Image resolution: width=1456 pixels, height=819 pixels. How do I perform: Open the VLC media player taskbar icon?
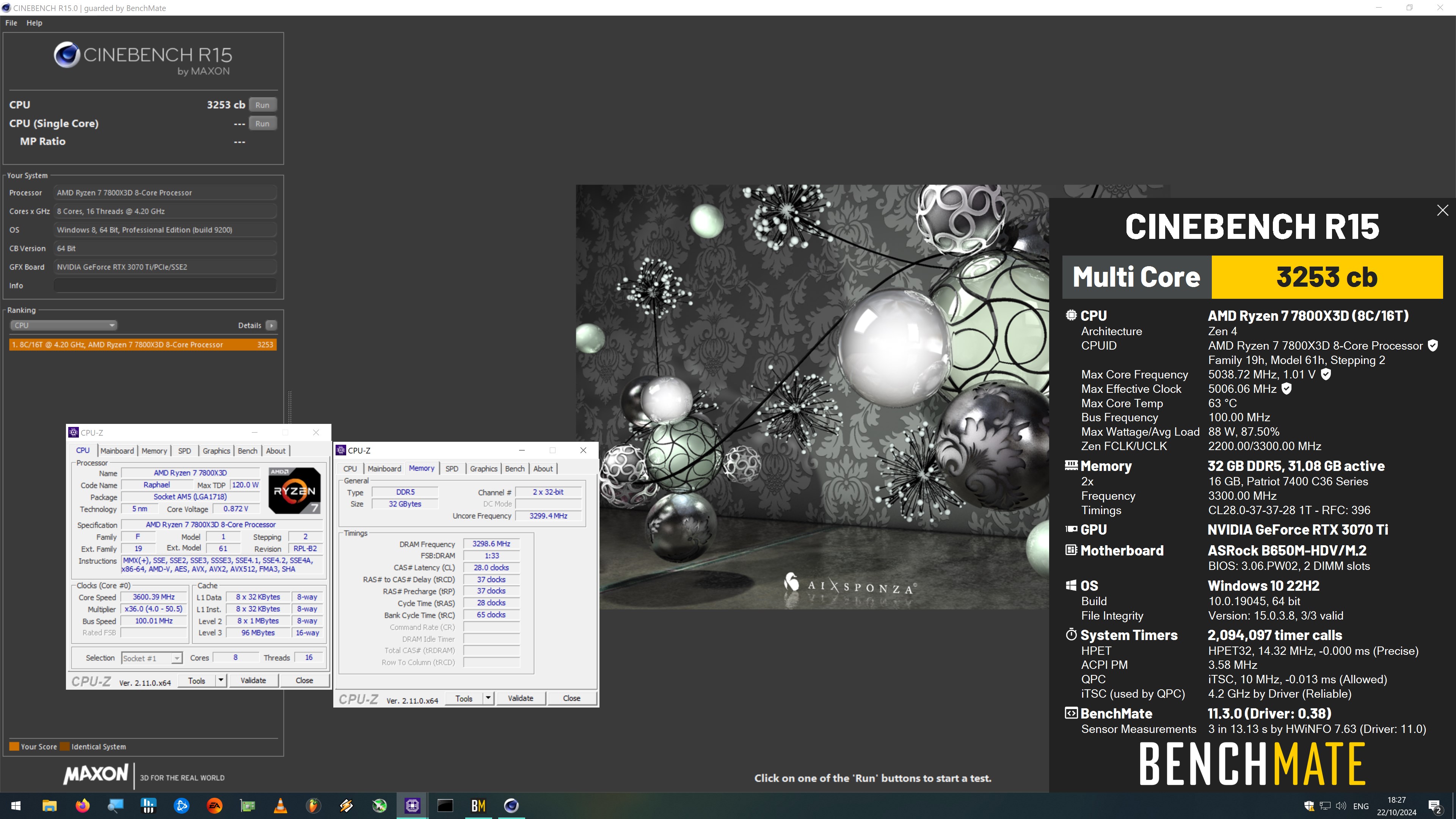(x=280, y=805)
